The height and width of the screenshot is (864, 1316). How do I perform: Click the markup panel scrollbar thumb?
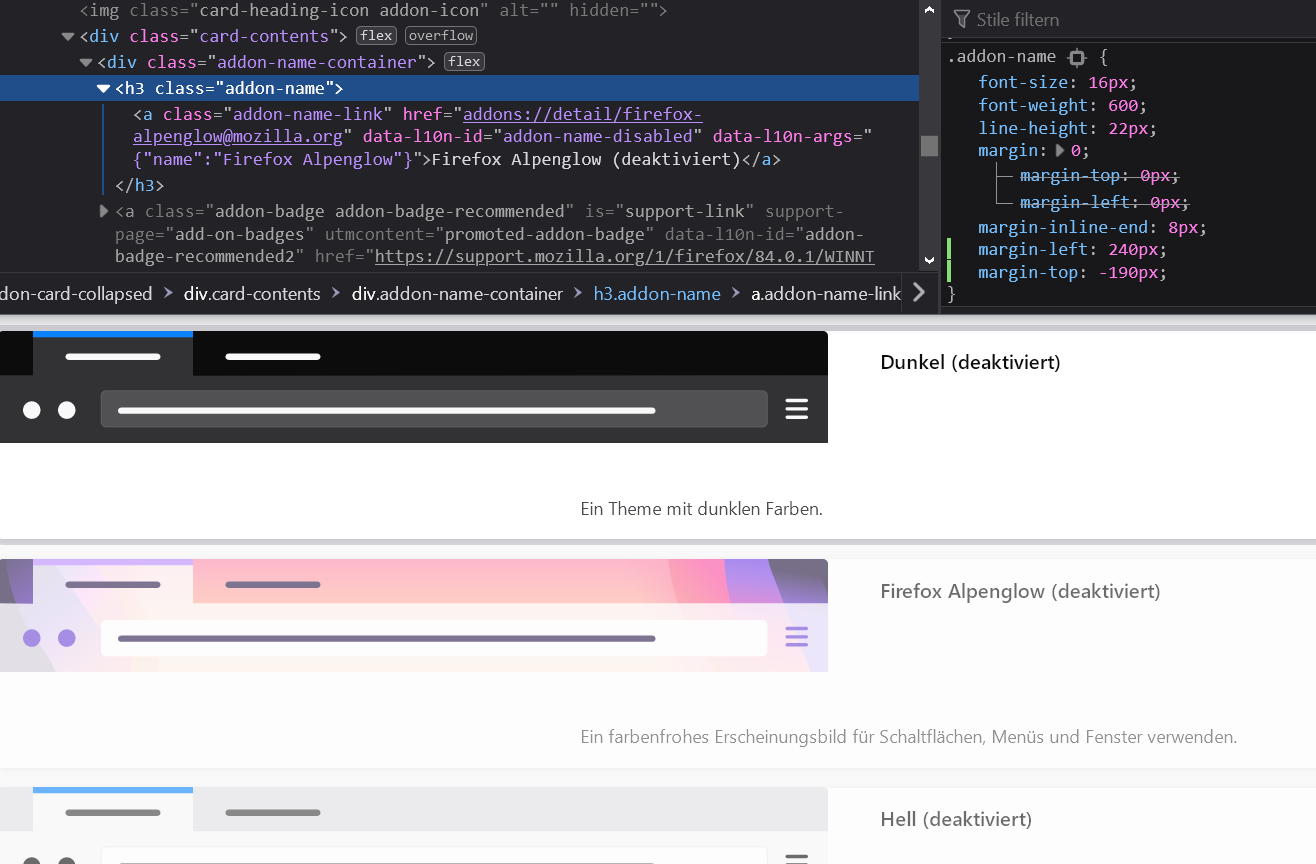point(929,146)
